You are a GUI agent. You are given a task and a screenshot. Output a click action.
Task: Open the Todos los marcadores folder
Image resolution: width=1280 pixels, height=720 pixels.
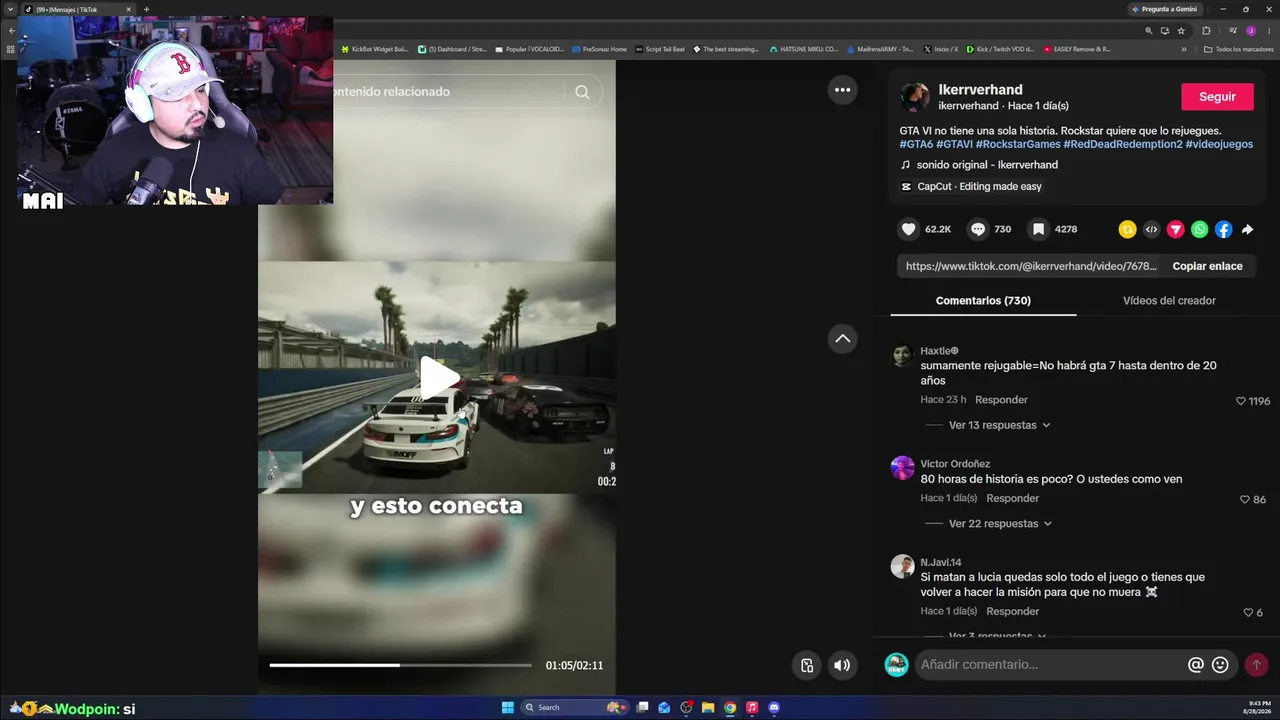click(1239, 49)
